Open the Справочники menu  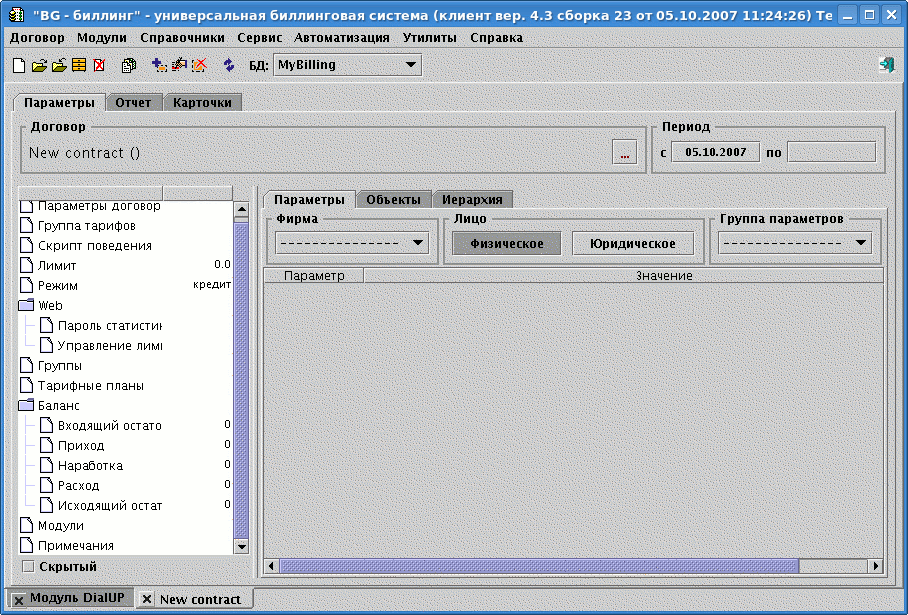coord(182,37)
